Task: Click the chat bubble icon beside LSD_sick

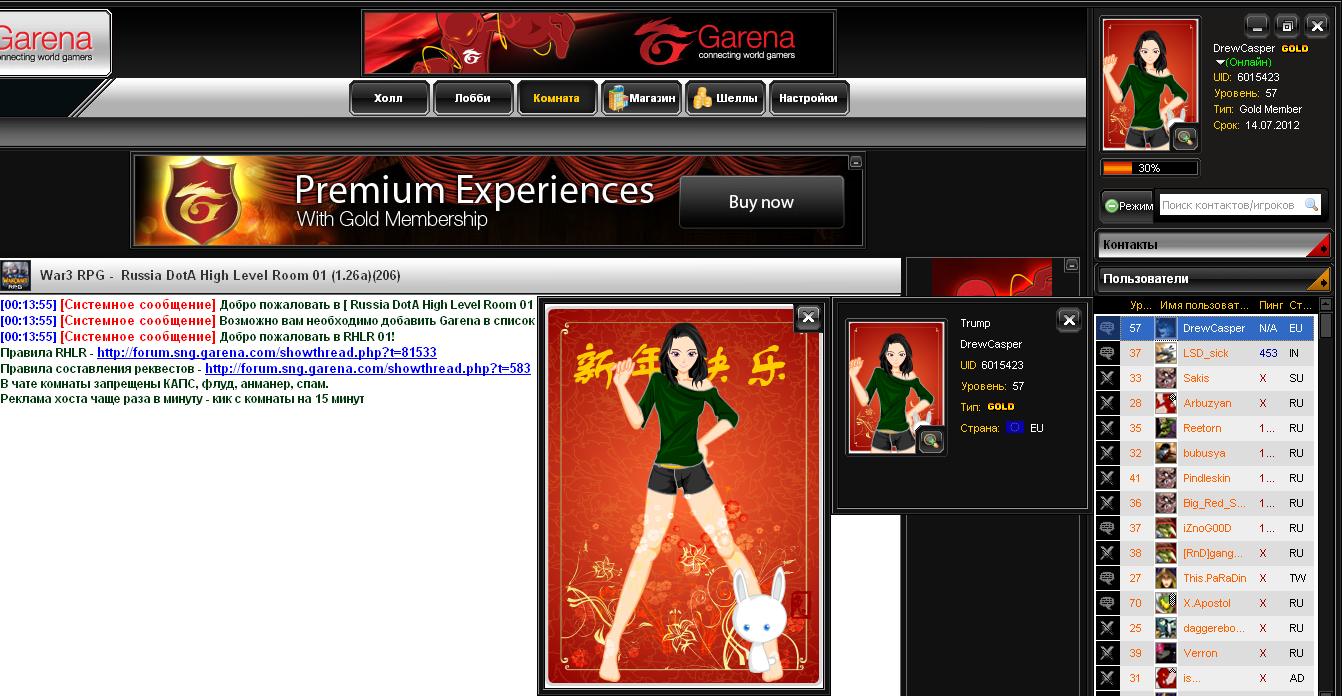Action: tap(1107, 353)
